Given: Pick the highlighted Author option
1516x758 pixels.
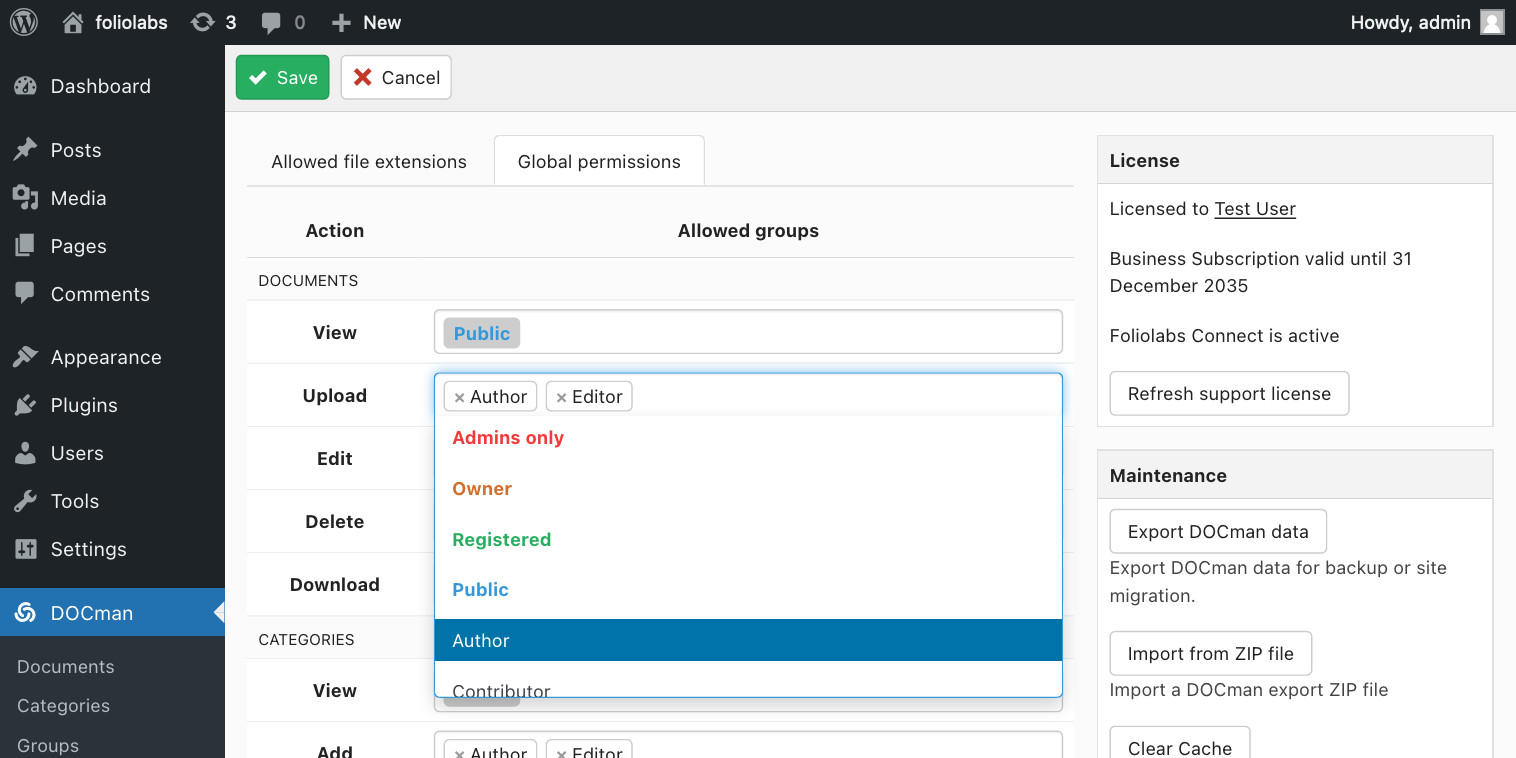Looking at the screenshot, I should point(748,640).
